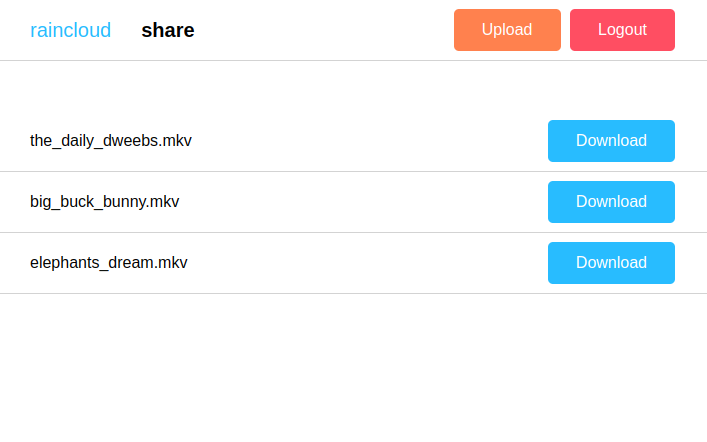The image size is (707, 442).
Task: Click Download in the last file row
Action: (611, 263)
